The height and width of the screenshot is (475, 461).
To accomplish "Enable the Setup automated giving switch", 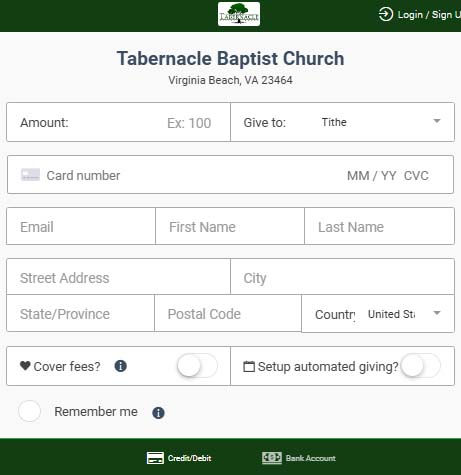I will pos(420,366).
